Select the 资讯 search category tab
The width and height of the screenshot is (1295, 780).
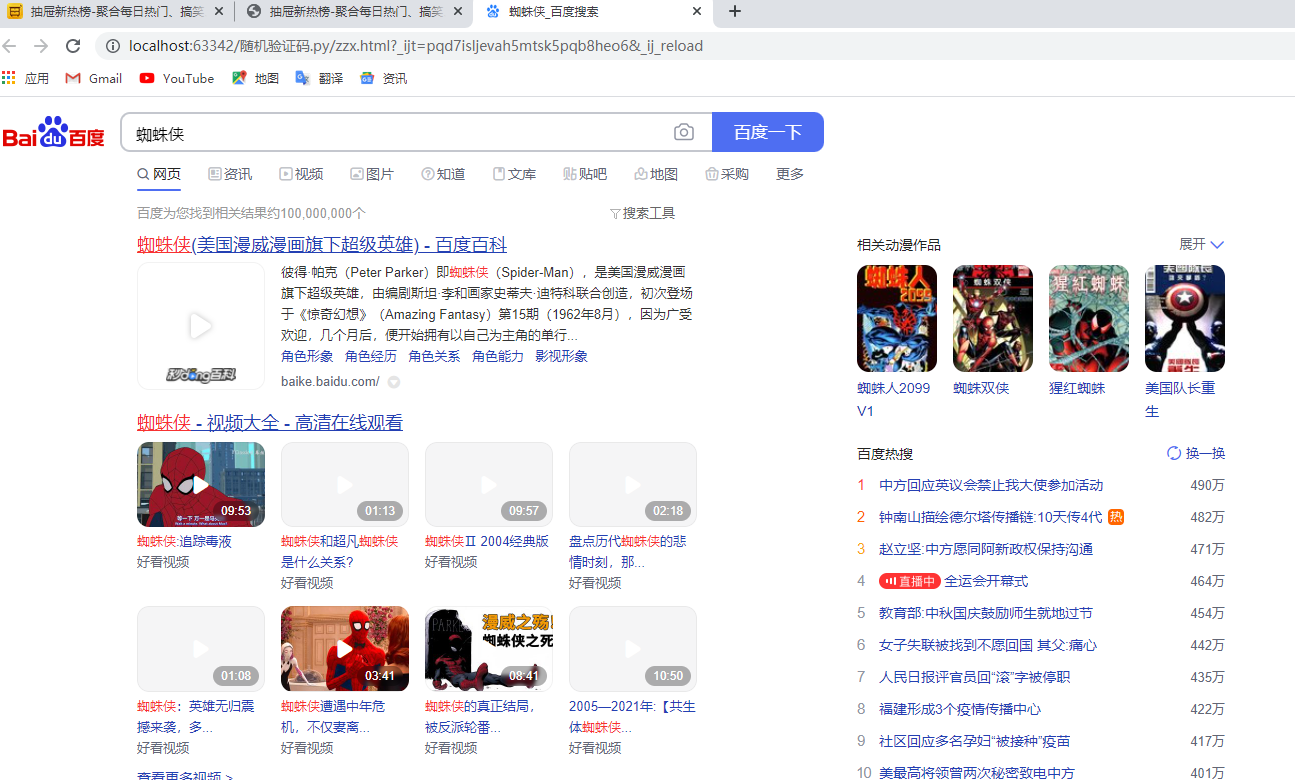pyautogui.click(x=230, y=174)
